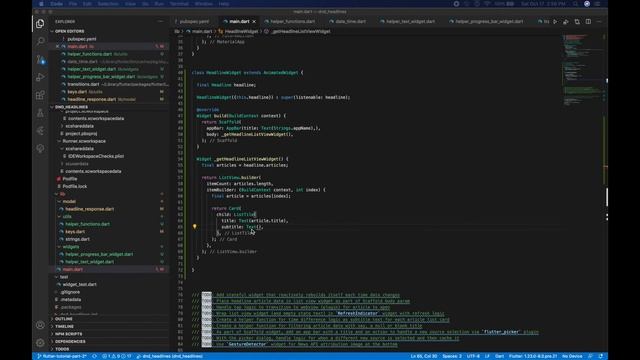Viewport: 640px width, 360px height.
Task: Collapse the Runner.xcworkspace folder
Action: tap(84, 141)
